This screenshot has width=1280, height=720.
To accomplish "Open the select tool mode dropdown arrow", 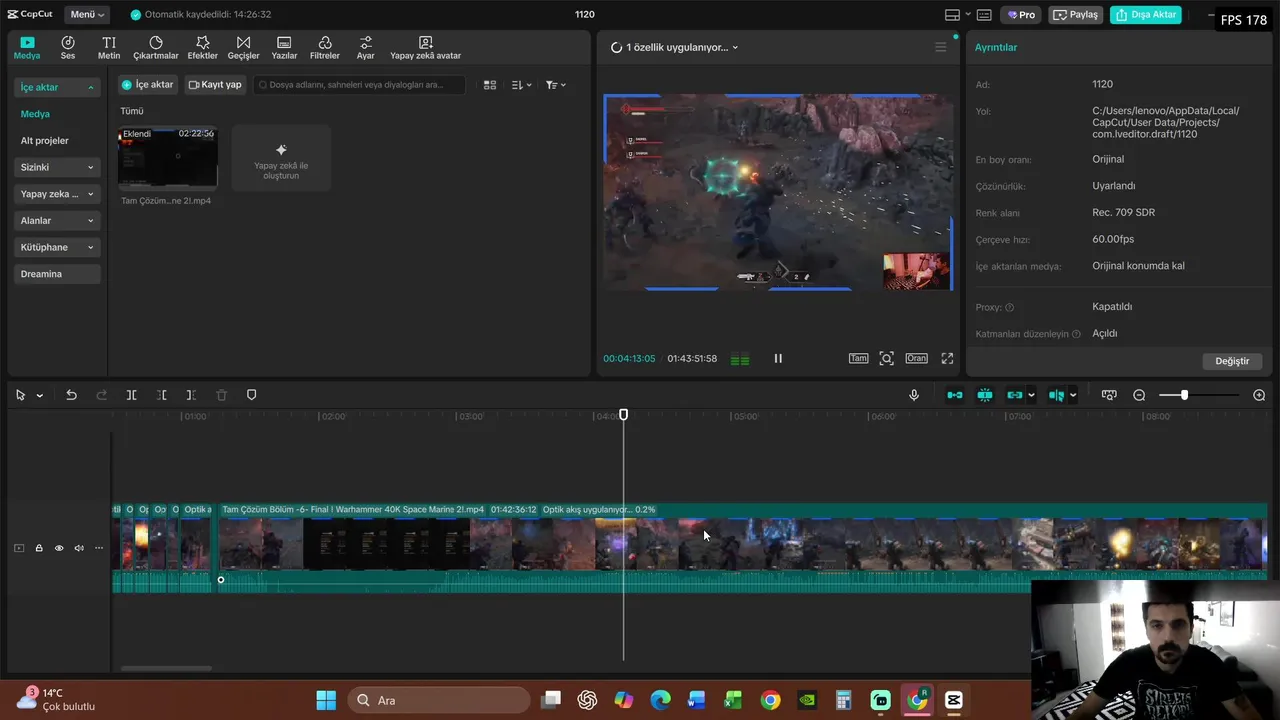I will (40, 396).
